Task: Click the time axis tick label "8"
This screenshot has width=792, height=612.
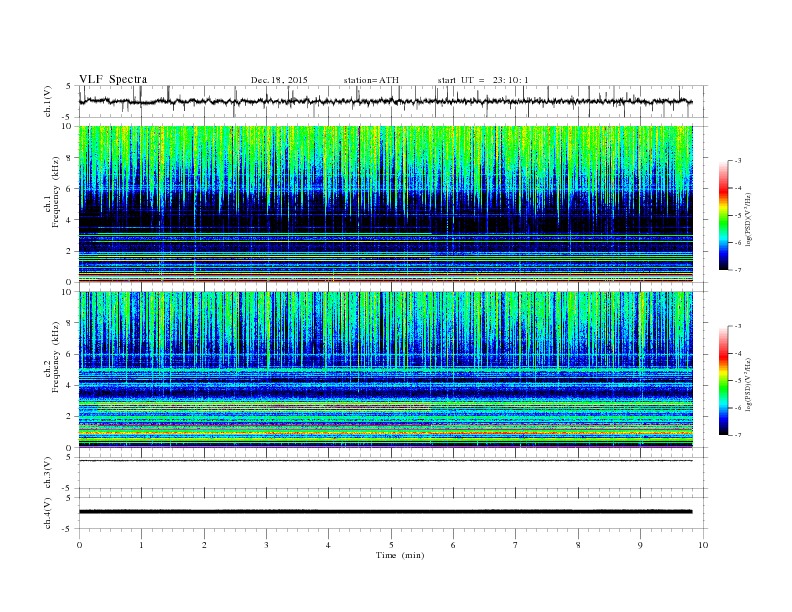Action: [x=578, y=545]
